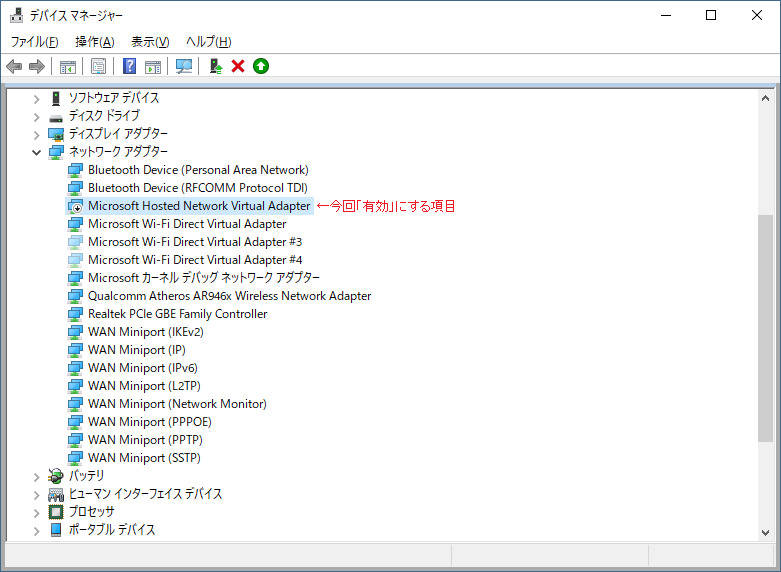Open the 表示(V) menu
The image size is (781, 572).
[x=150, y=42]
